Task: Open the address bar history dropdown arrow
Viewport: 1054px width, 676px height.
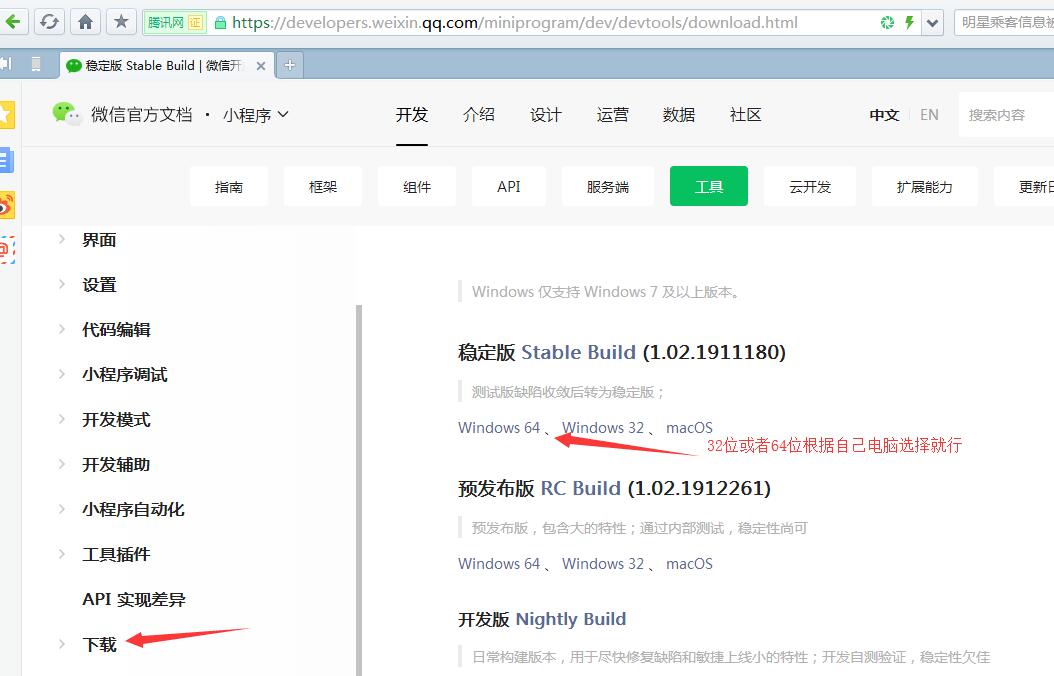Action: pos(932,23)
